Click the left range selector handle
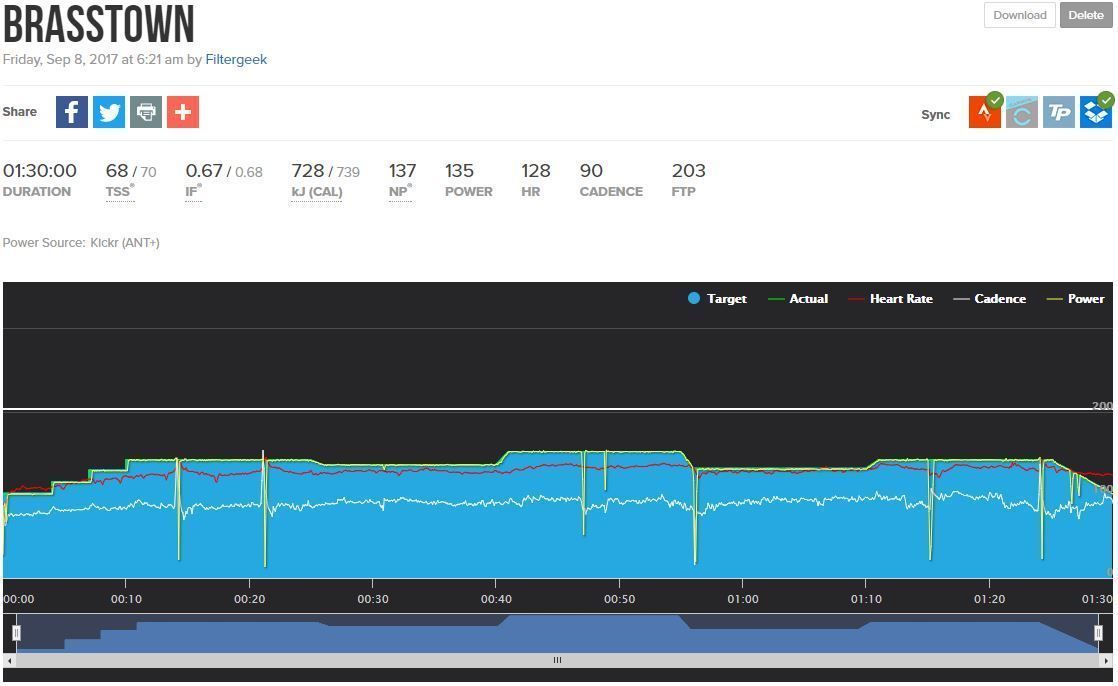Image resolution: width=1118 pixels, height=686 pixels. [17, 633]
